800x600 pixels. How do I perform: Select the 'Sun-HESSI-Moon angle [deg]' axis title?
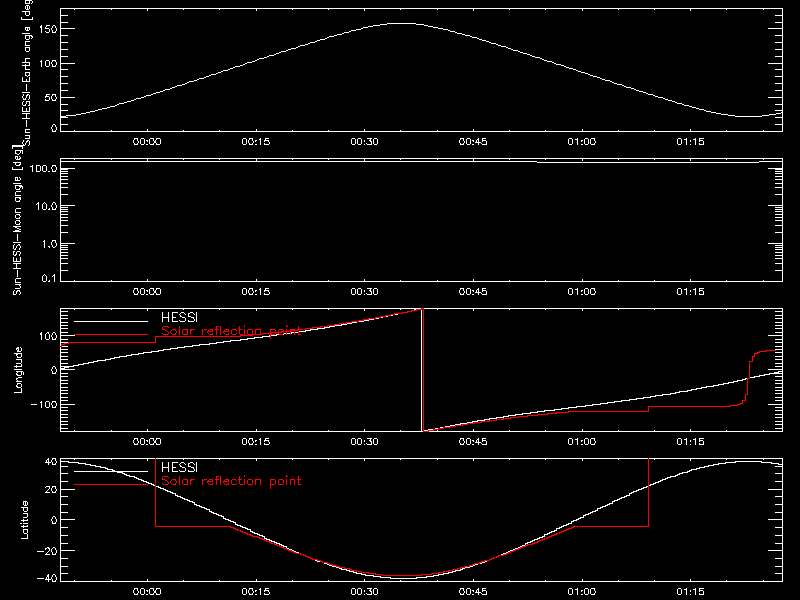[x=17, y=220]
